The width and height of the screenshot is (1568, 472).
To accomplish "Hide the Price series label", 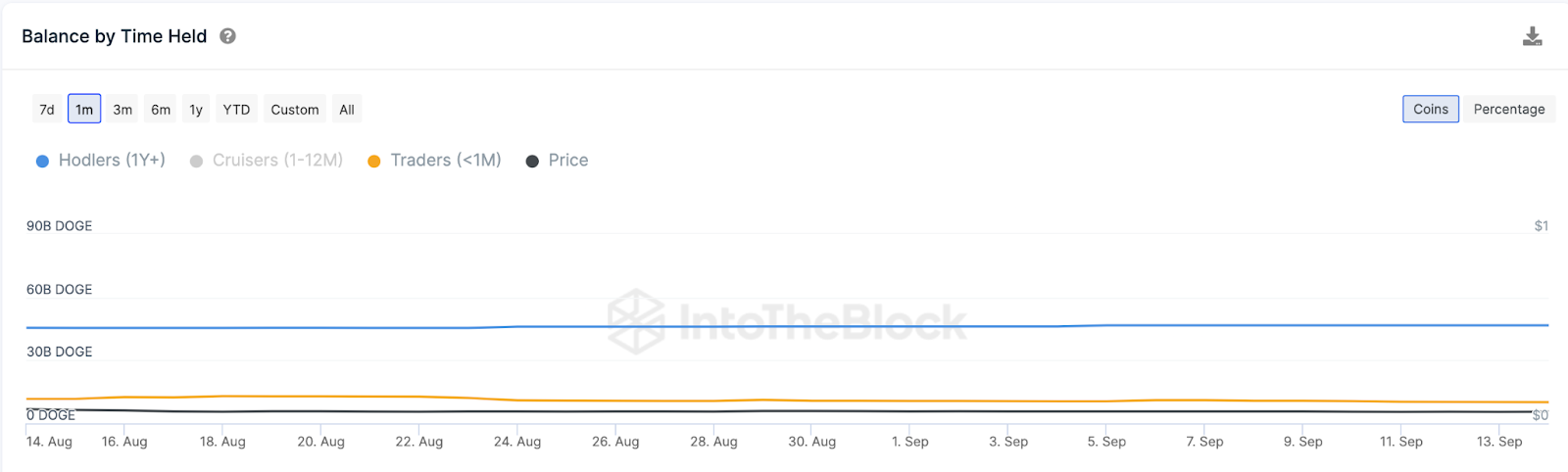I will (x=568, y=161).
